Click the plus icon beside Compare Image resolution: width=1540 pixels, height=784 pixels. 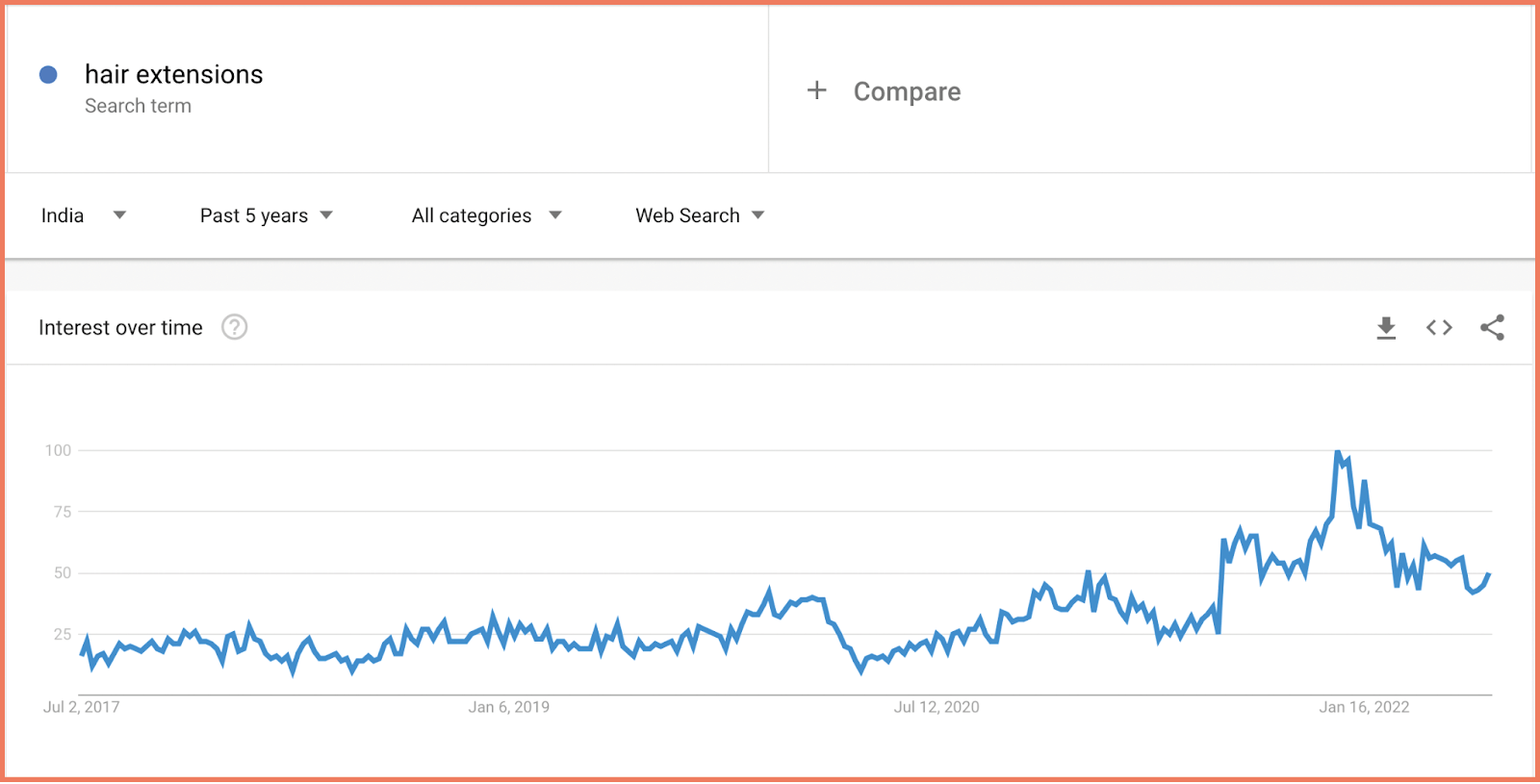pos(816,90)
